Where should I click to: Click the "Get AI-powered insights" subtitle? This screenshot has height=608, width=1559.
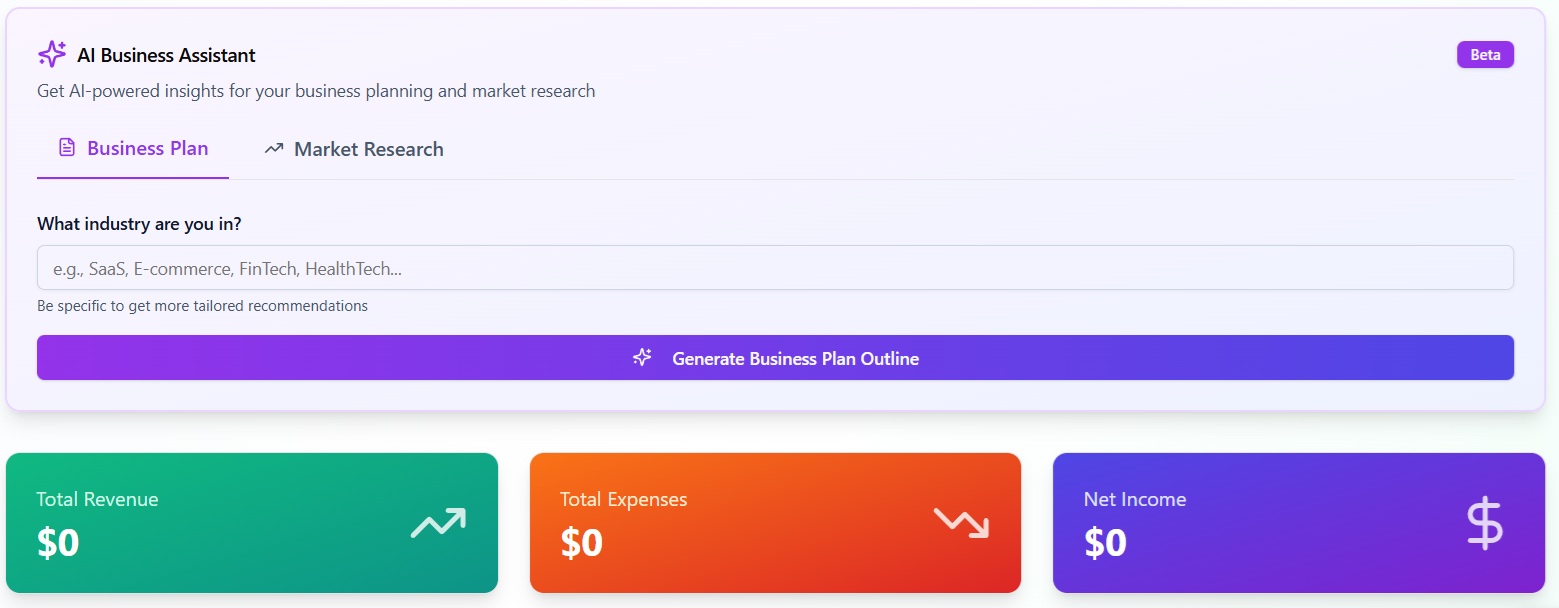[316, 91]
